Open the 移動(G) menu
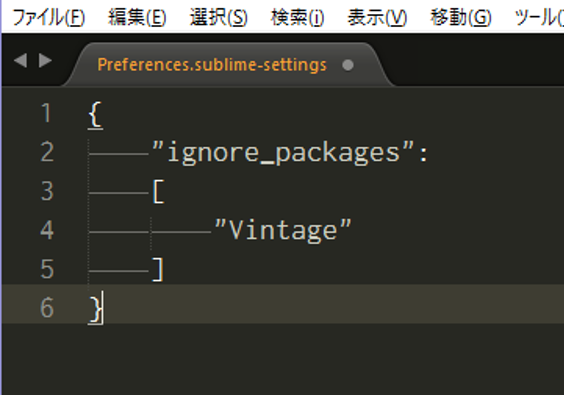Screen dimensions: 564x395 pos(461,17)
